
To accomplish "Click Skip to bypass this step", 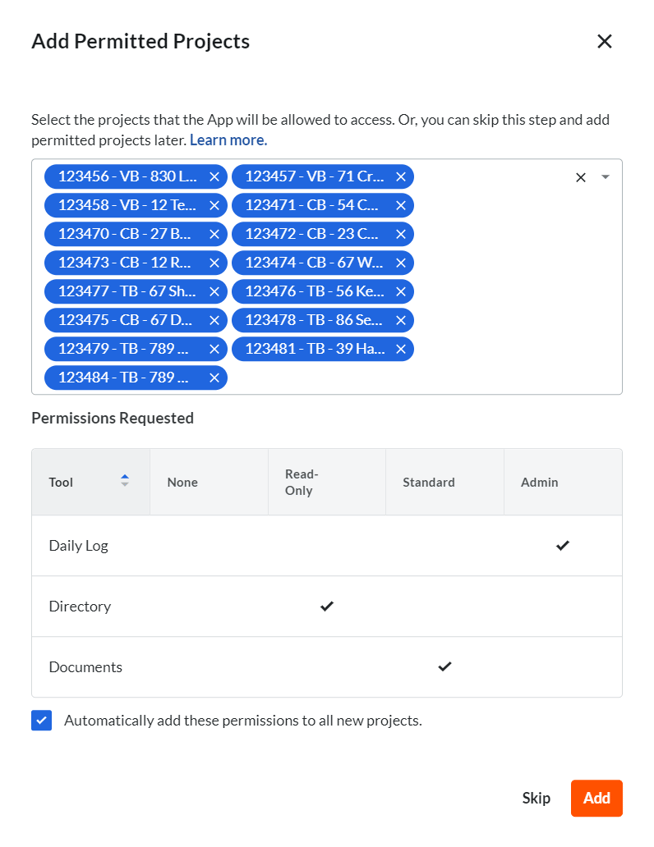I will pyautogui.click(x=536, y=798).
